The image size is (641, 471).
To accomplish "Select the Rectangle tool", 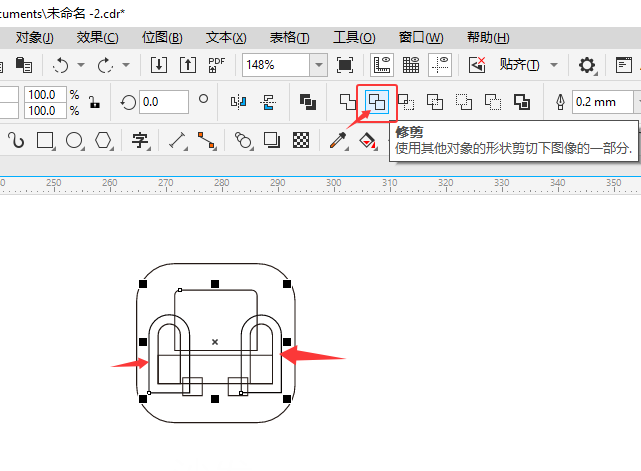I will click(x=45, y=140).
